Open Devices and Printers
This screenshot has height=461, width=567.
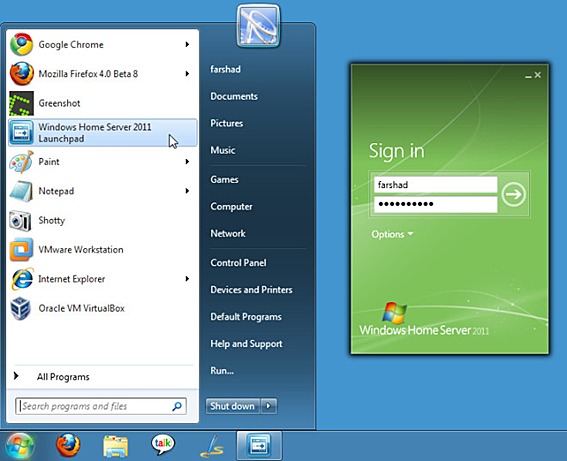(251, 290)
